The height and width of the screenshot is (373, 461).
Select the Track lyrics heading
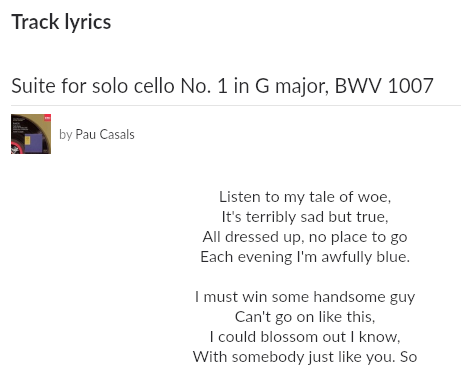[x=61, y=22]
